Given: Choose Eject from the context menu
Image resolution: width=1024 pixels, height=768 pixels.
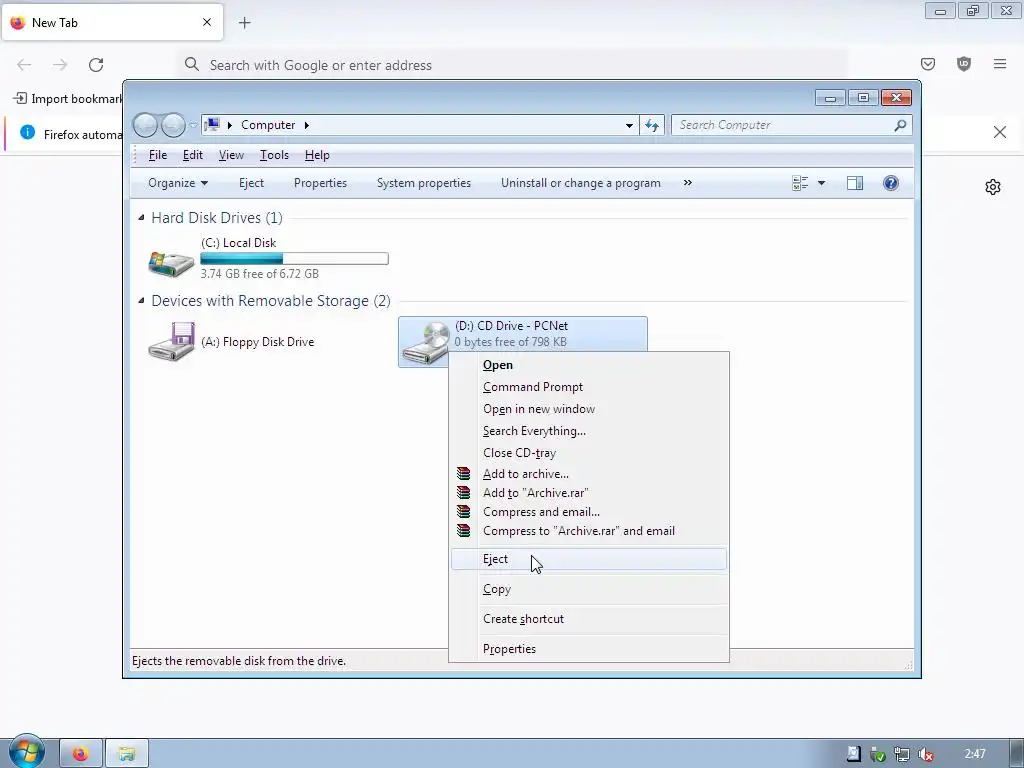Looking at the screenshot, I should coord(588,559).
